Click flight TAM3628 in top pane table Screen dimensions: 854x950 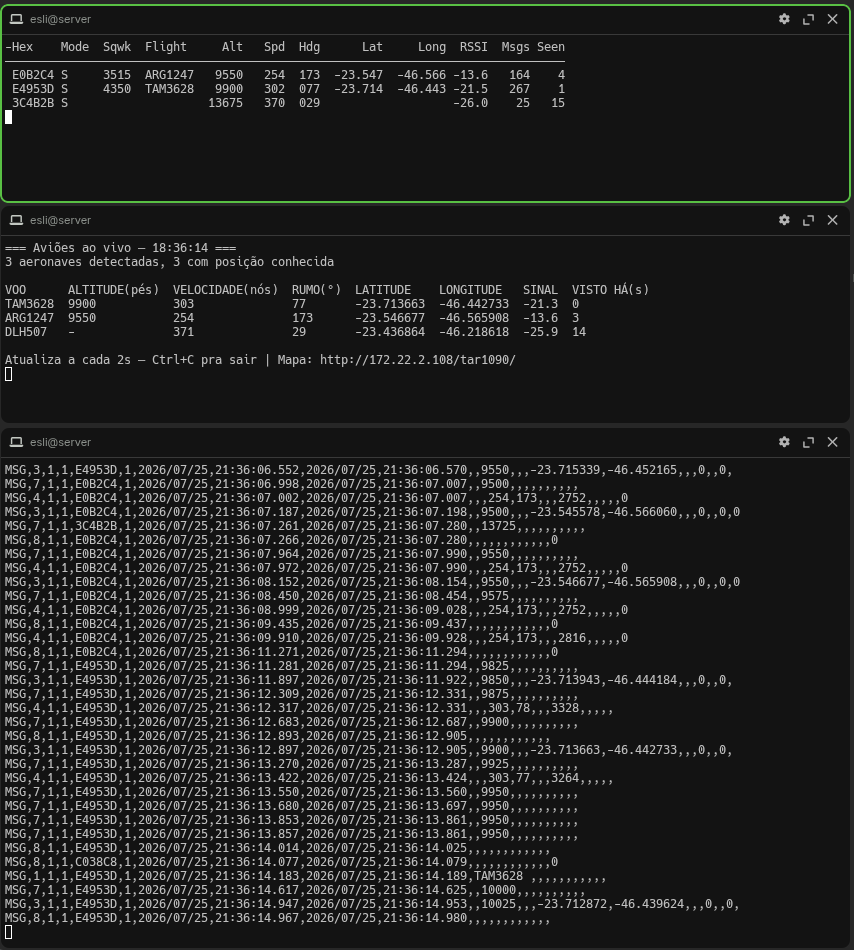[x=169, y=89]
